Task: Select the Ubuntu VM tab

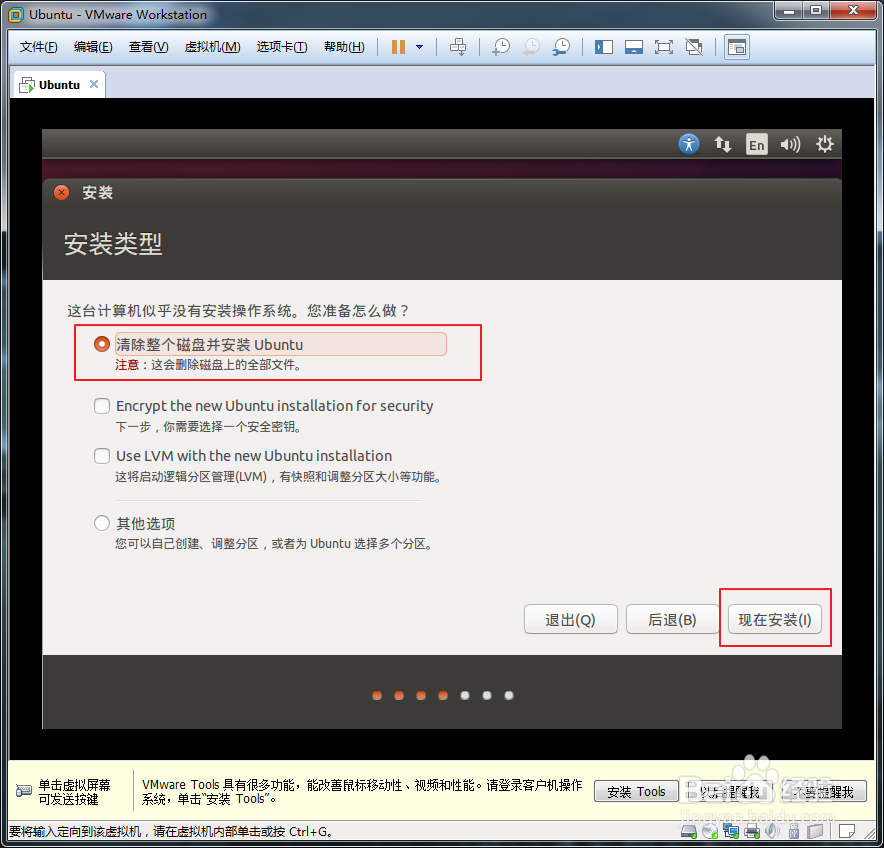Action: click(x=55, y=84)
